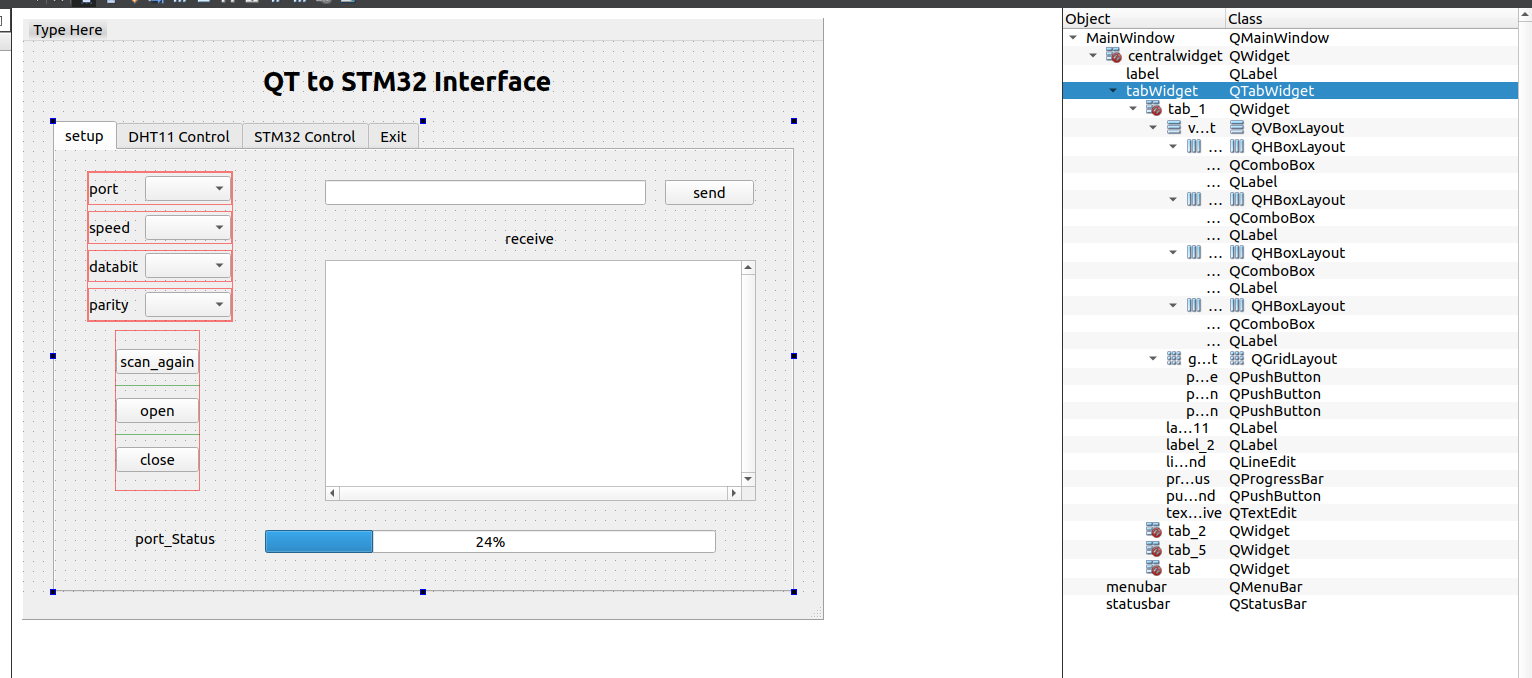The image size is (1532, 678).
Task: Click the tab_5 widget icon in tree
Action: pyautogui.click(x=1153, y=550)
